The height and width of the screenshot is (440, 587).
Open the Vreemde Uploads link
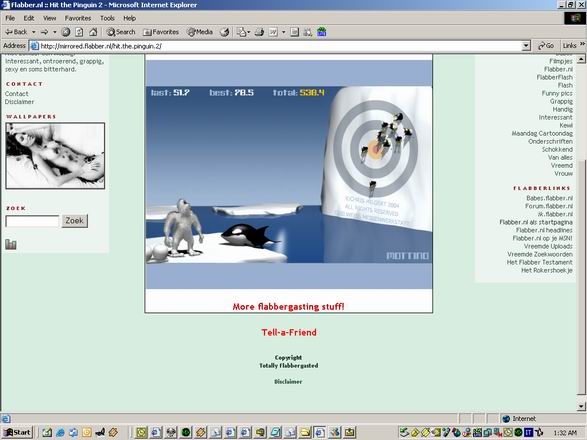click(x=548, y=246)
